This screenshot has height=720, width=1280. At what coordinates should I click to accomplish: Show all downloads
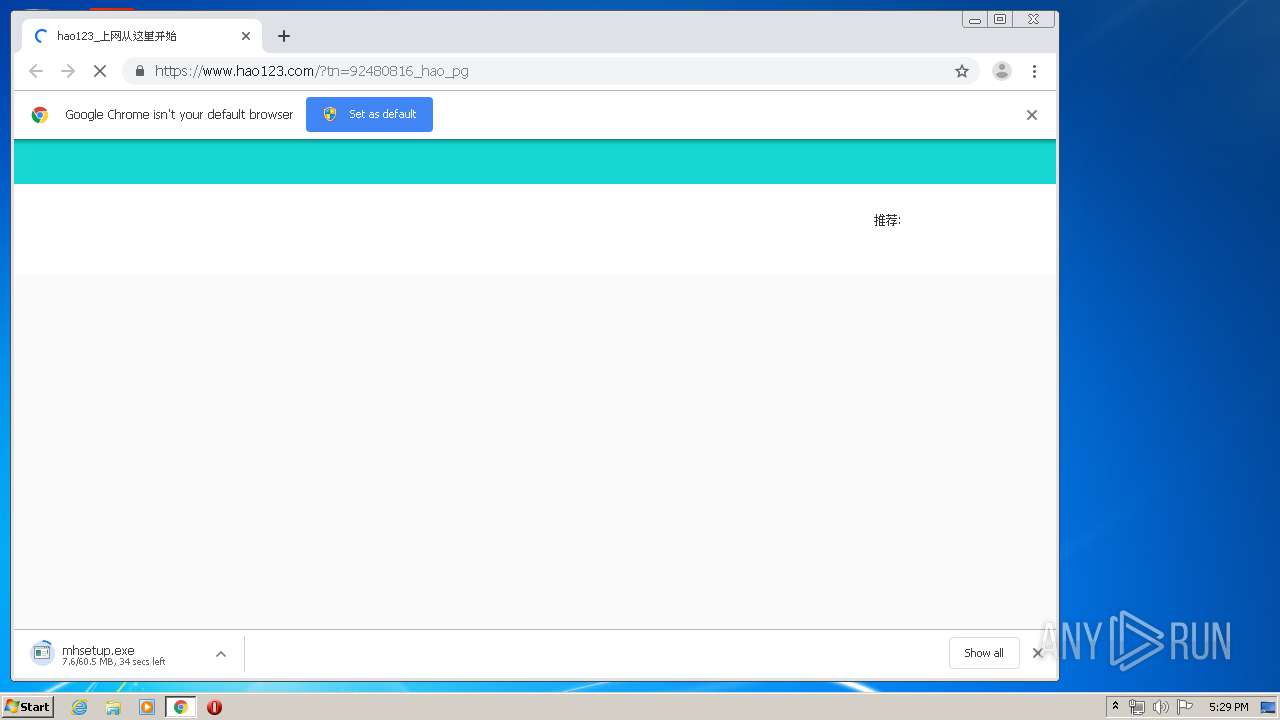(x=984, y=653)
